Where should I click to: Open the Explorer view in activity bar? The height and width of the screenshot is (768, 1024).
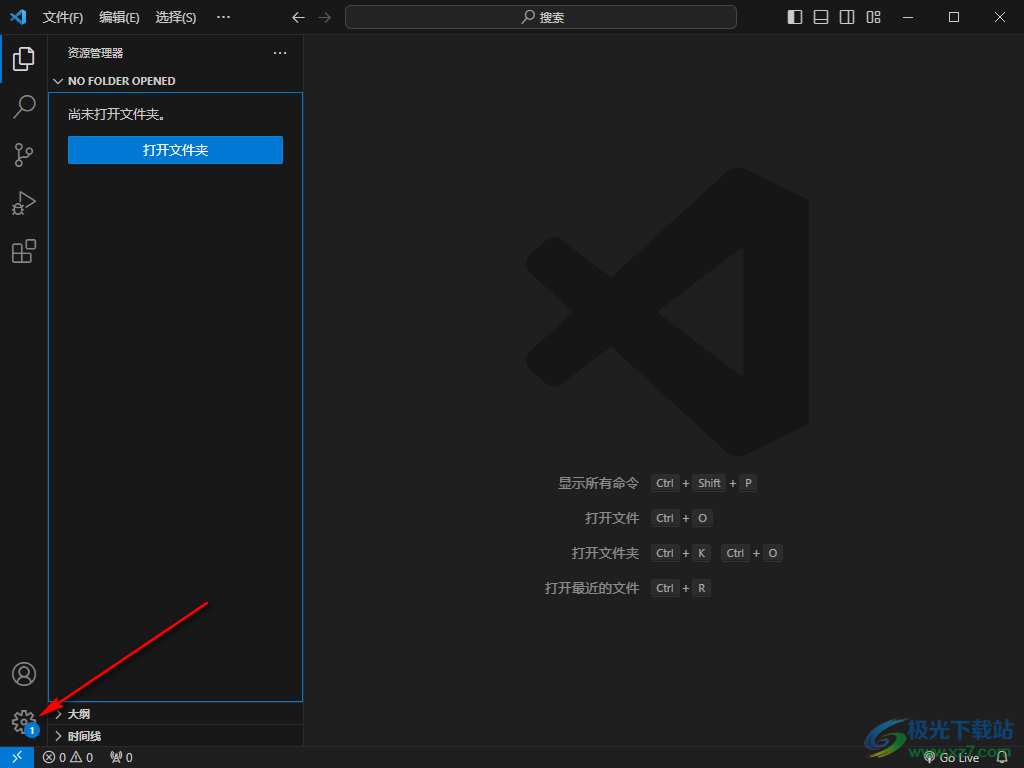[24, 59]
